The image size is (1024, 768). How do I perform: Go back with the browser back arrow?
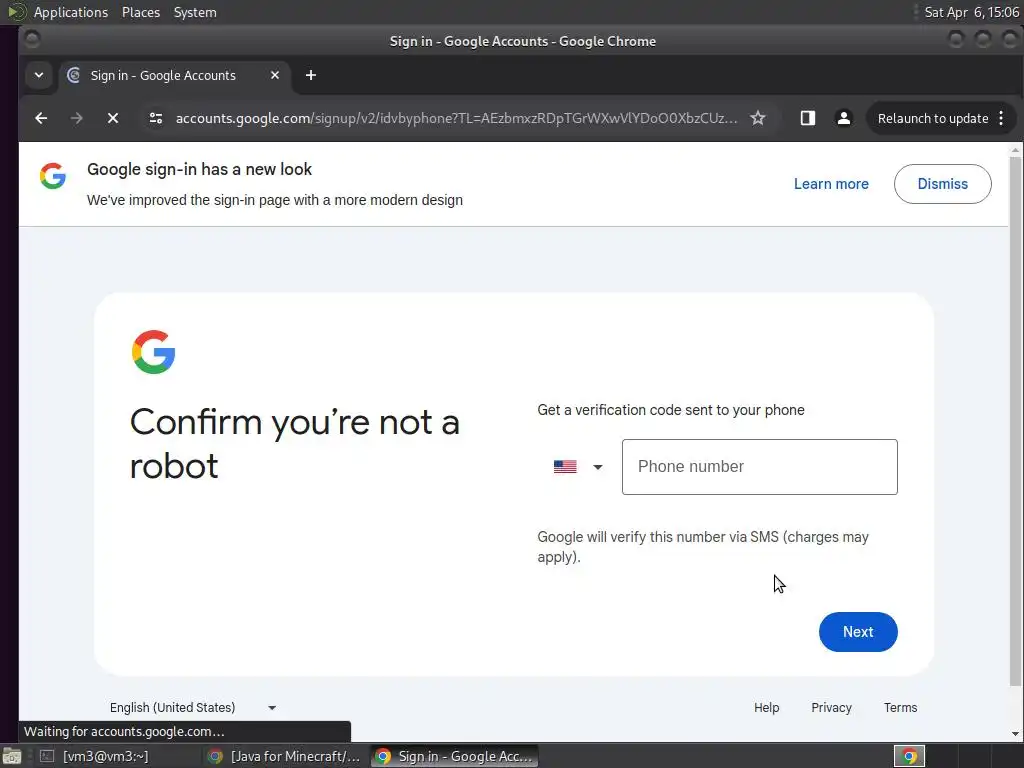(40, 118)
